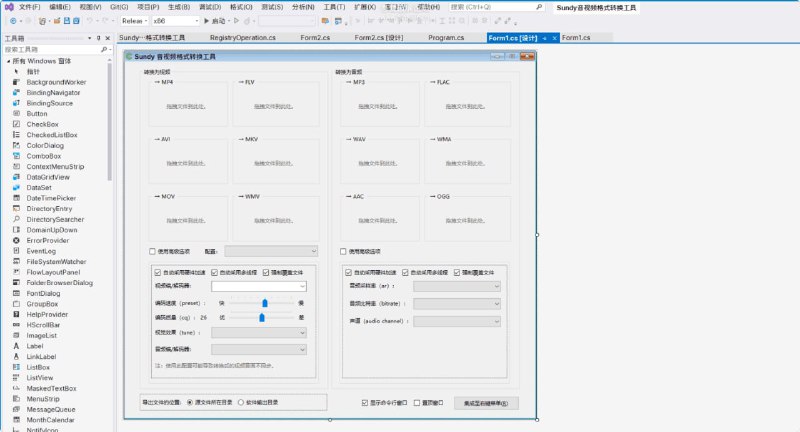Click the Visual Studio save icon
The height and width of the screenshot is (432, 800).
tap(66, 20)
